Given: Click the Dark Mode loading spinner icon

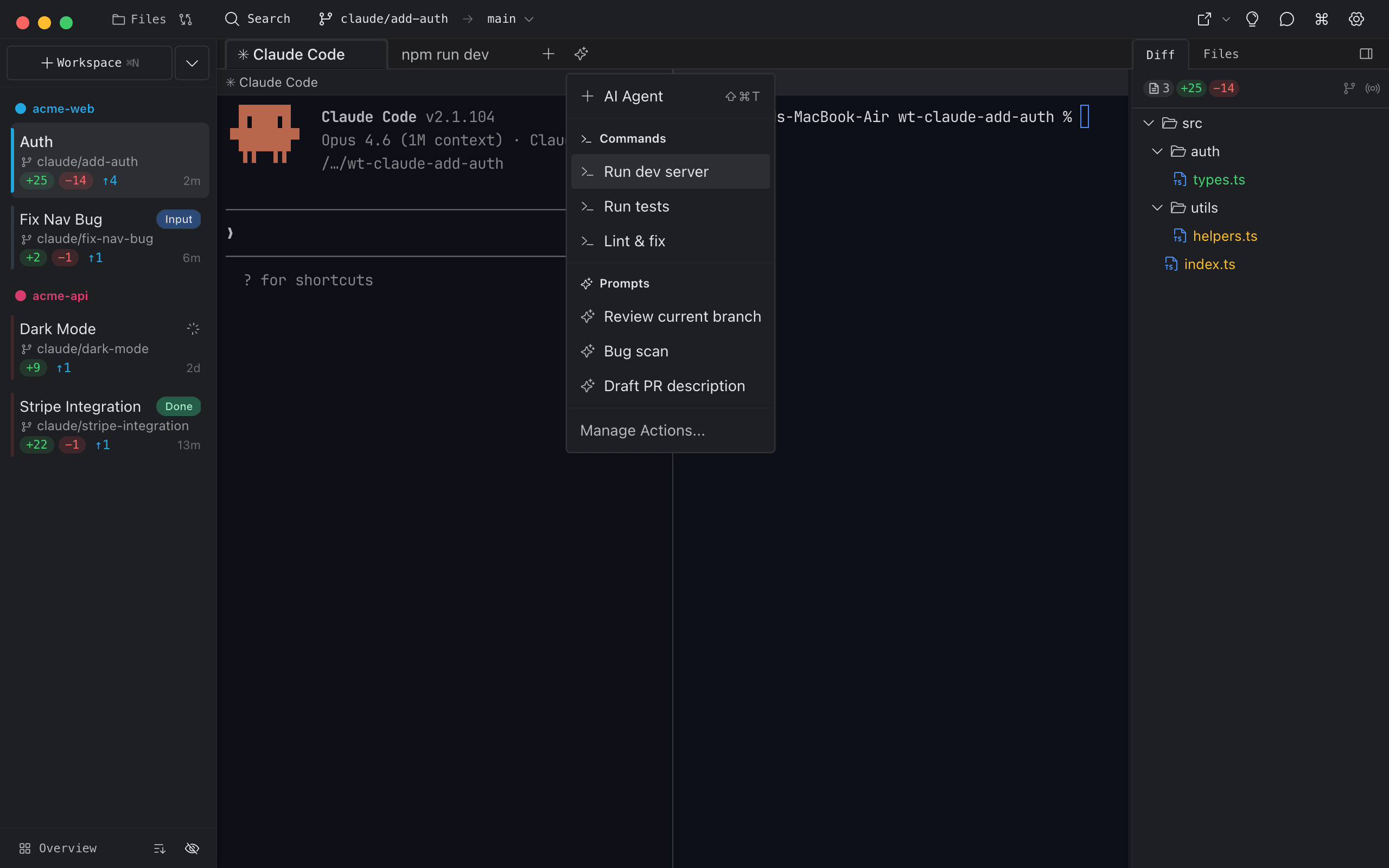Looking at the screenshot, I should 193,328.
